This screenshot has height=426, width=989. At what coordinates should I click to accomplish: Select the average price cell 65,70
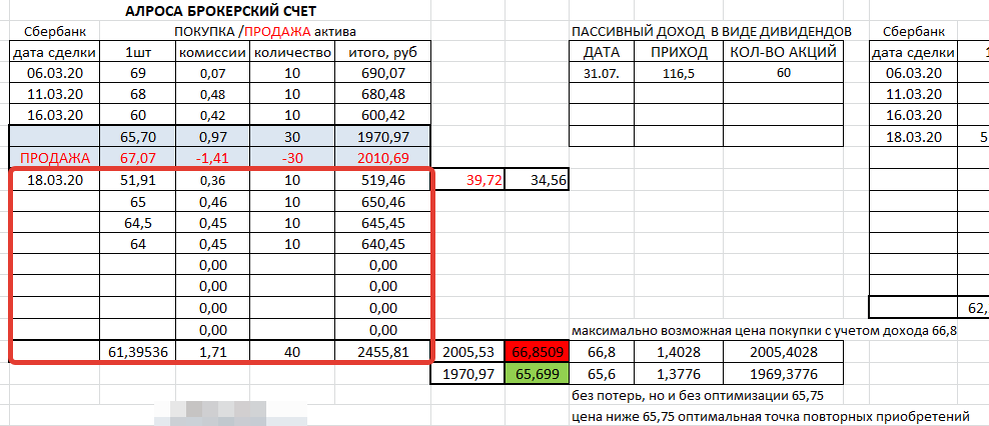click(137, 136)
